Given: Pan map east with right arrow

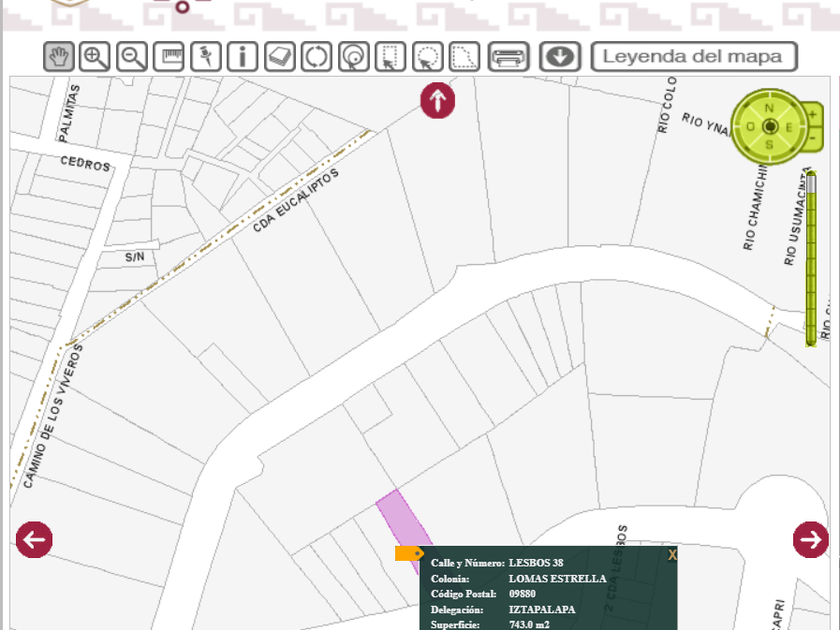Looking at the screenshot, I should [x=810, y=540].
